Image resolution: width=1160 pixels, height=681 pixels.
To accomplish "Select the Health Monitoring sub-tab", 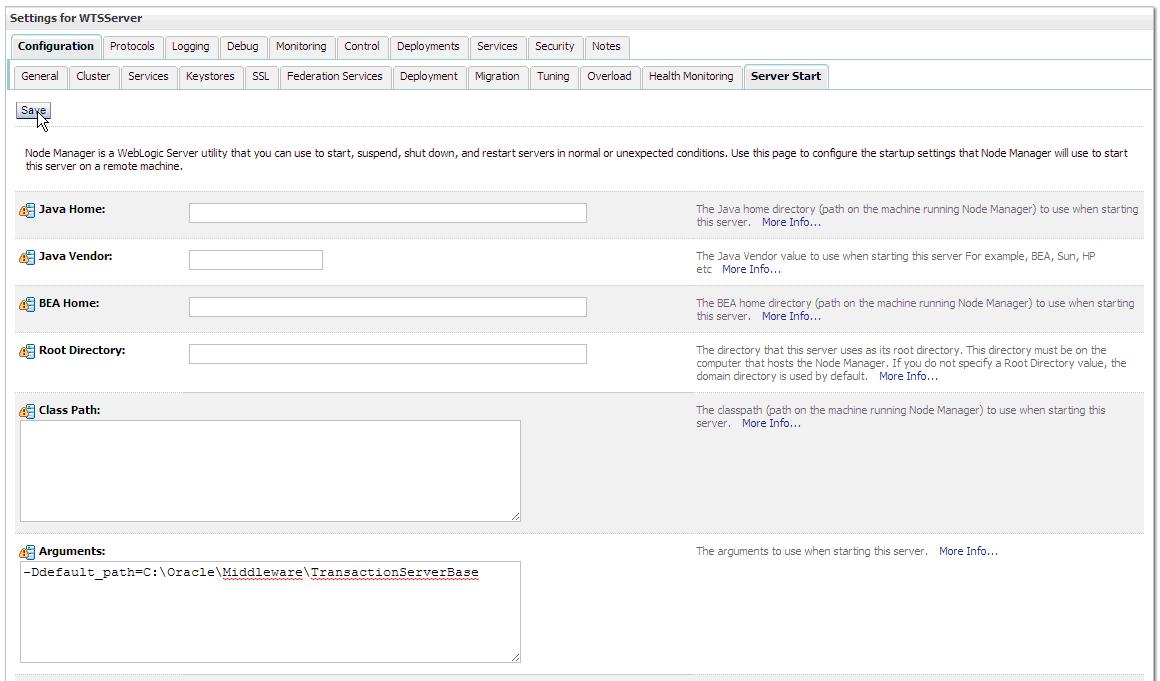I will click(692, 77).
